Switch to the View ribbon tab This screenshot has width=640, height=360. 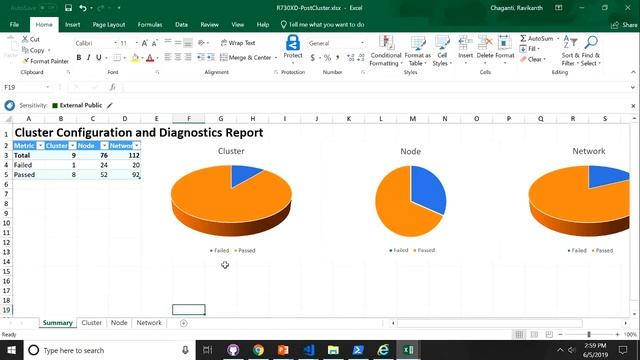point(238,24)
